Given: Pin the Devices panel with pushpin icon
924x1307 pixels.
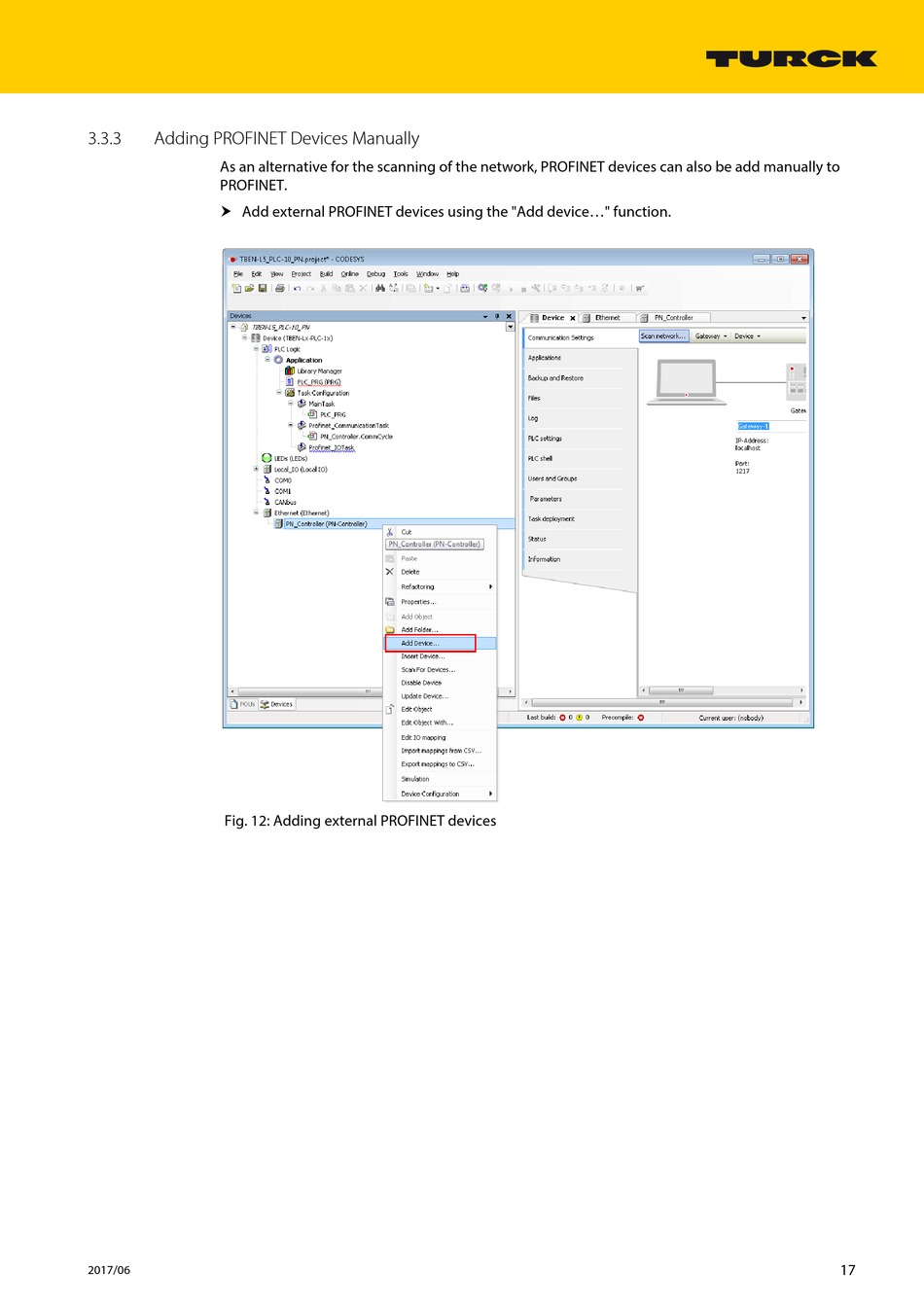Looking at the screenshot, I should (497, 316).
